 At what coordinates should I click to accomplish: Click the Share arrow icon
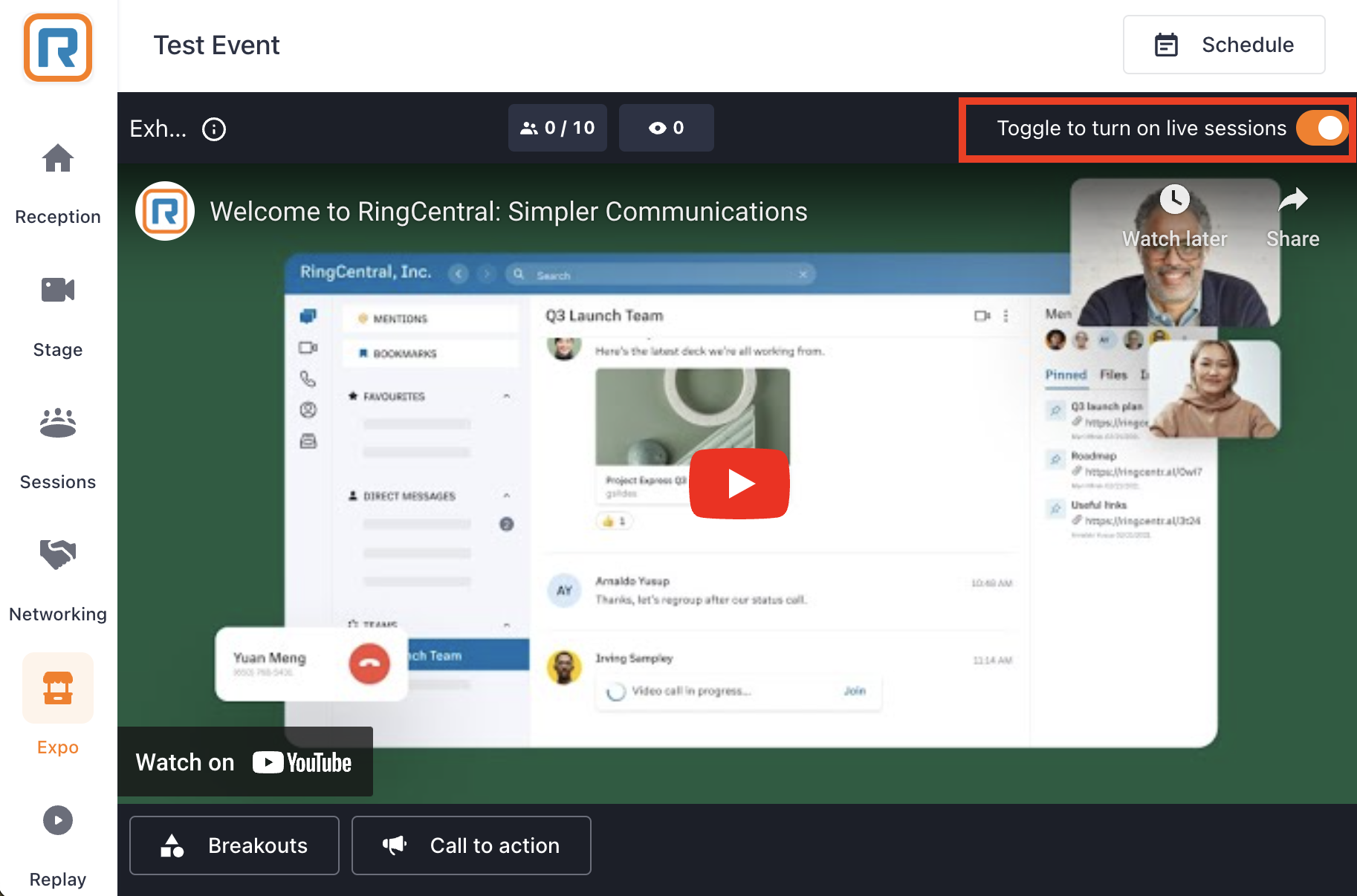[x=1293, y=199]
